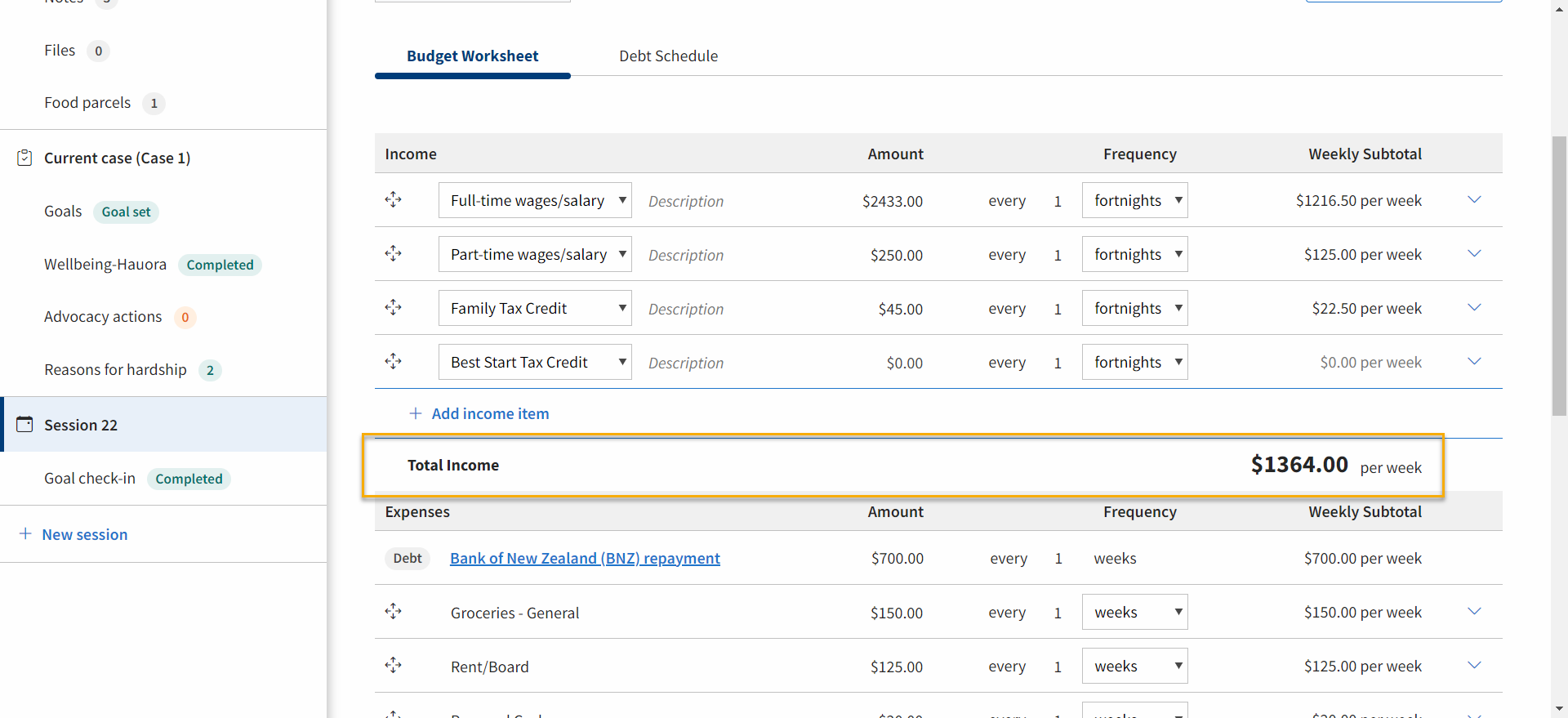1568x718 pixels.
Task: Click the Add income item link
Action: pyautogui.click(x=490, y=413)
